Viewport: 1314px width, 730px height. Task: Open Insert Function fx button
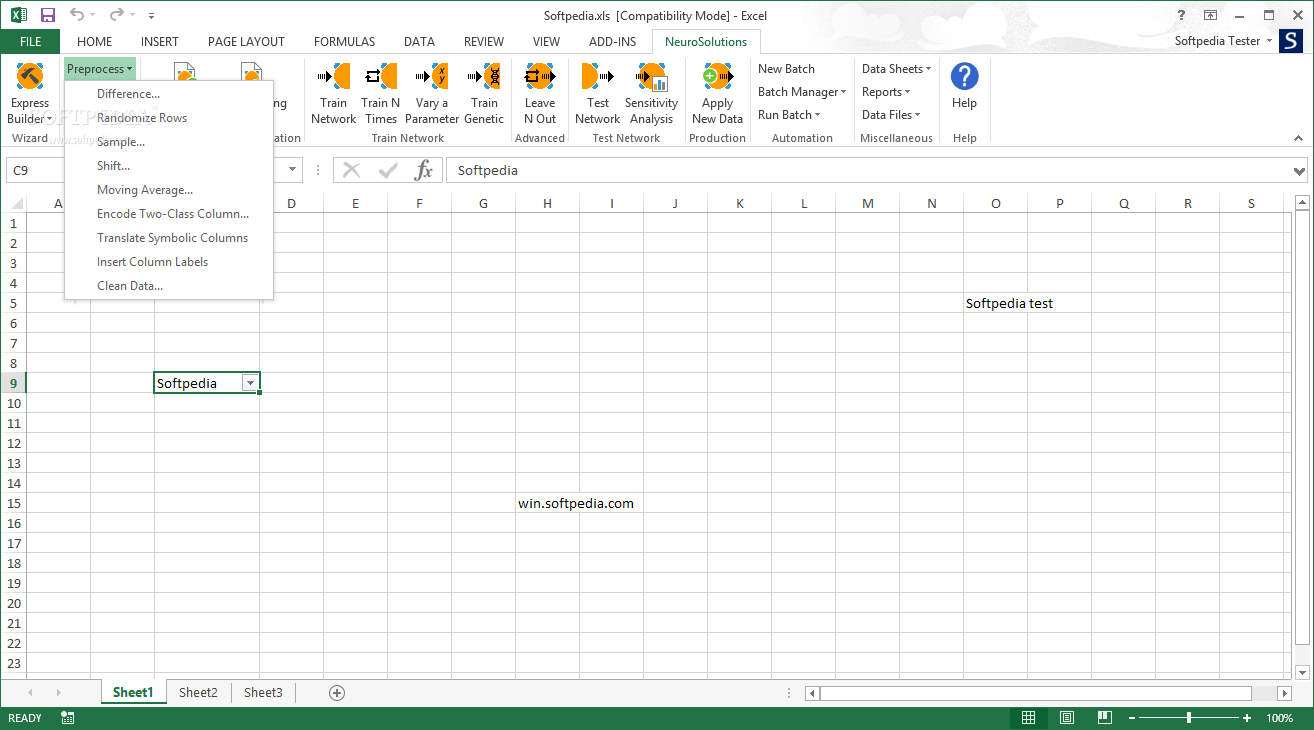click(424, 170)
